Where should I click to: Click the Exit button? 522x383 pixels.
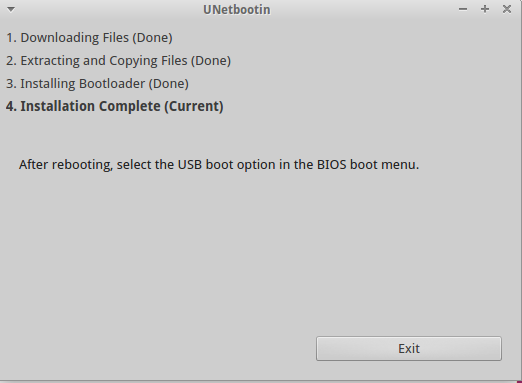coord(409,348)
